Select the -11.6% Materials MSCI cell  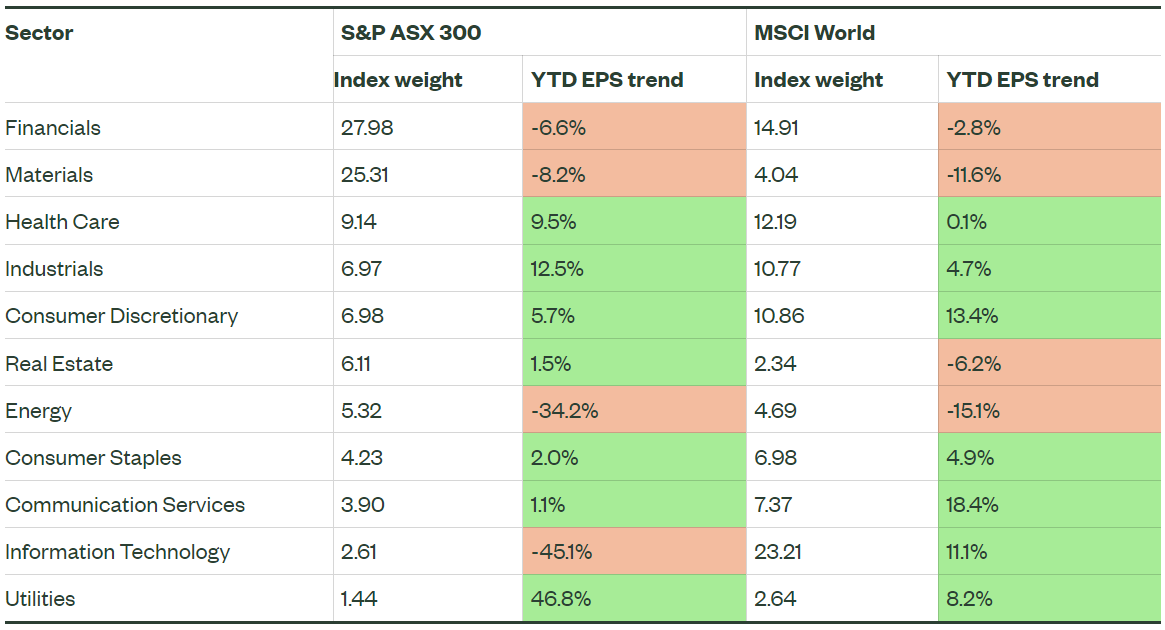973,175
